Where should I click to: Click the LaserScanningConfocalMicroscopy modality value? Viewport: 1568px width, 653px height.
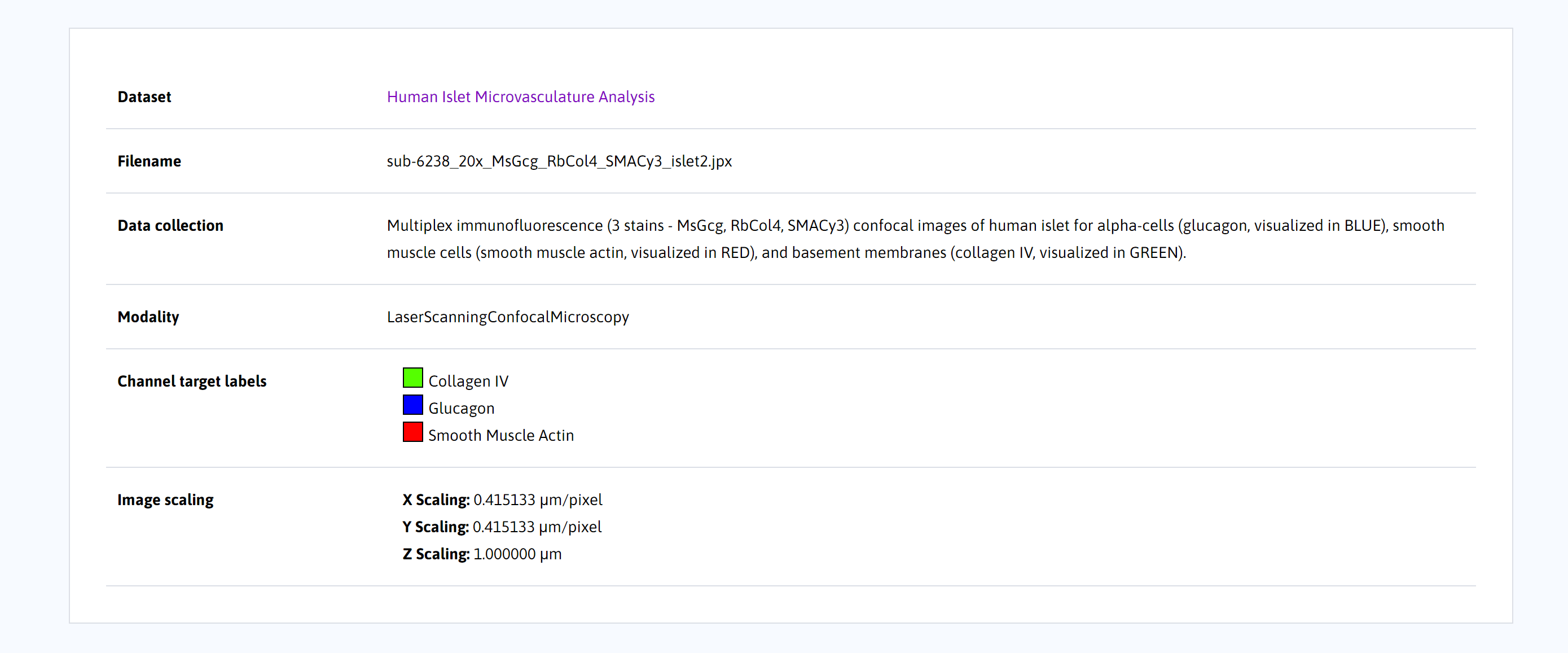point(508,317)
